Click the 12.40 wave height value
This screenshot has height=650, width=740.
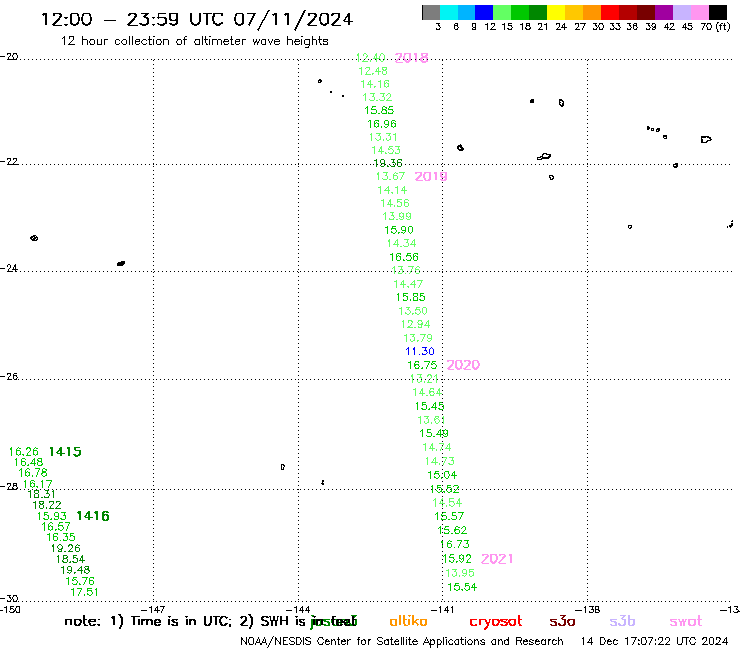click(x=370, y=58)
